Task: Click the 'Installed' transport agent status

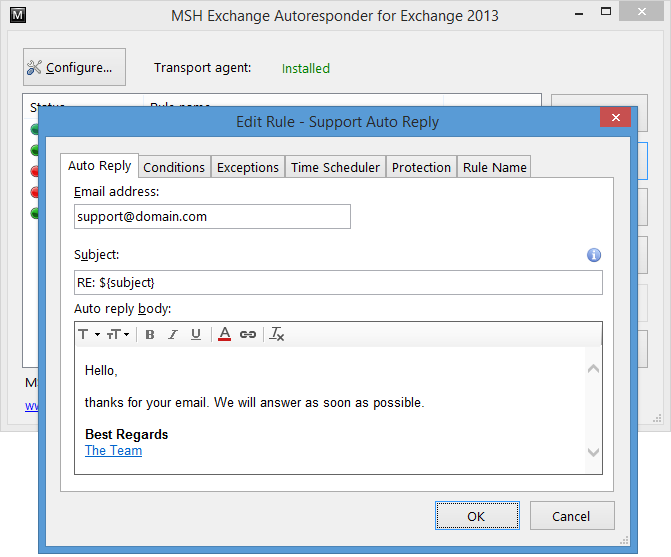Action: tap(306, 68)
